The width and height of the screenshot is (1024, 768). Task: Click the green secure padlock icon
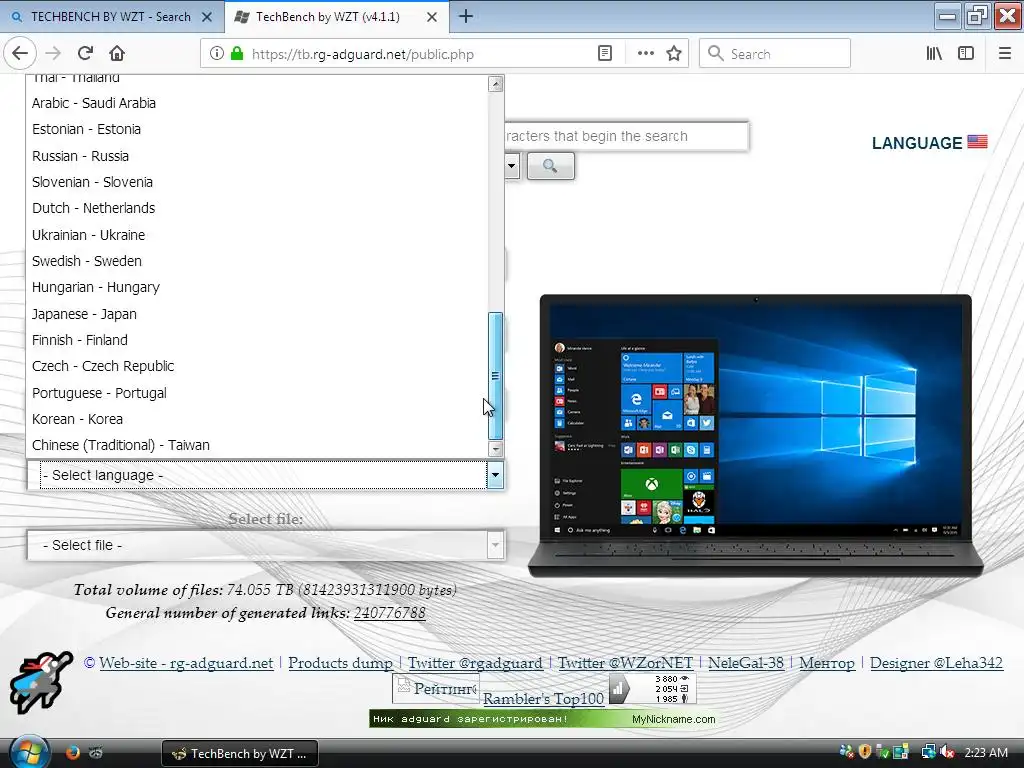(237, 54)
